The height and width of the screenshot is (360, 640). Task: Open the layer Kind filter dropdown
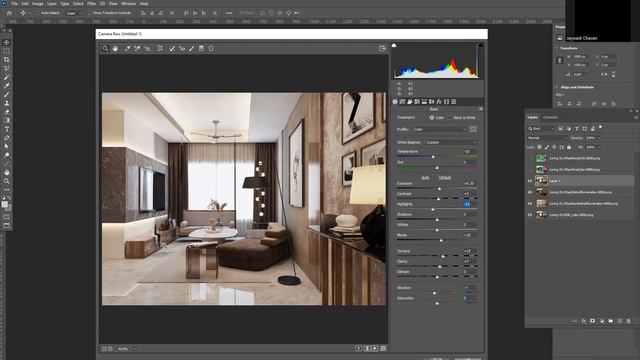[x=541, y=129]
